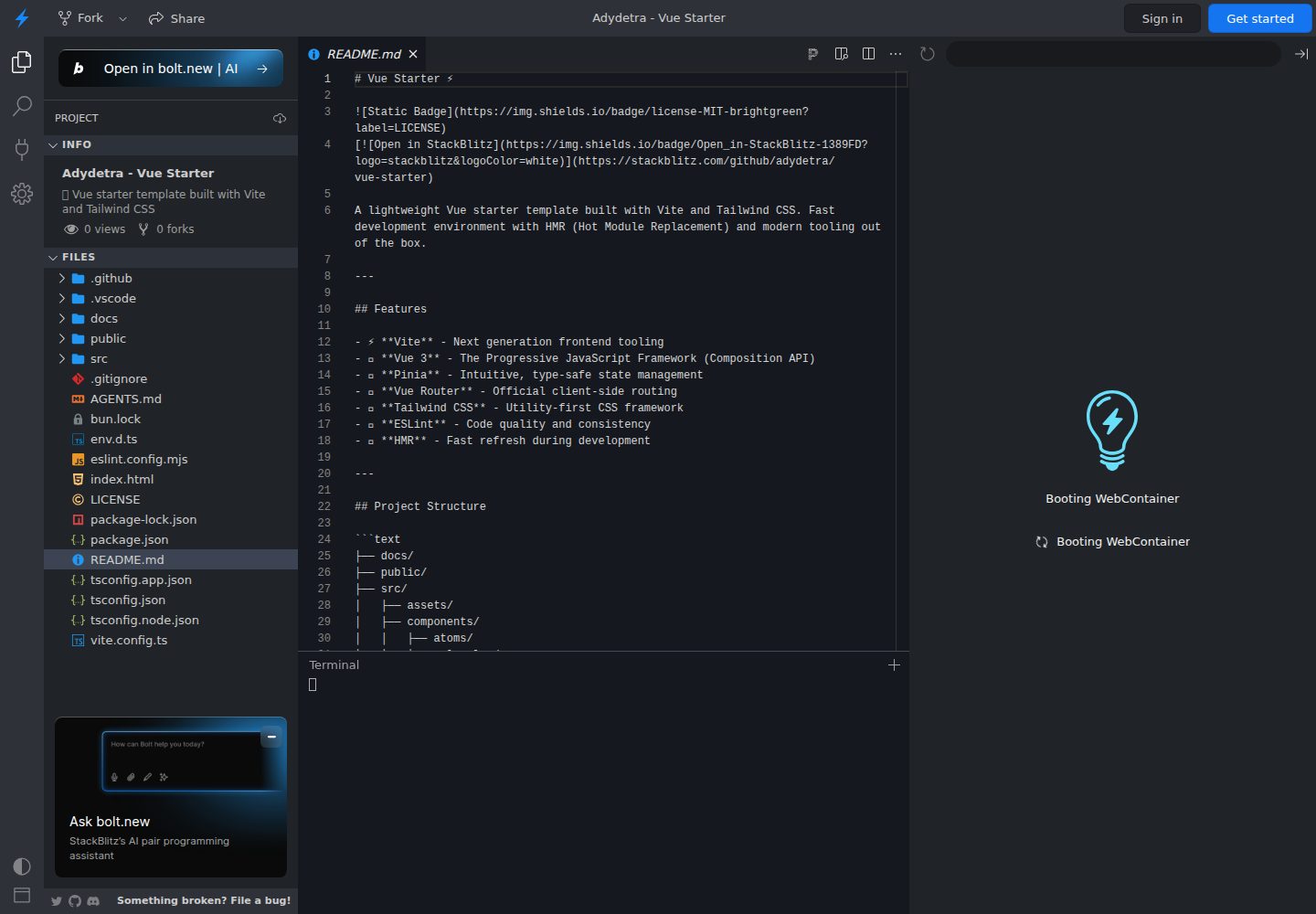Open the Search sidebar icon

point(22,106)
